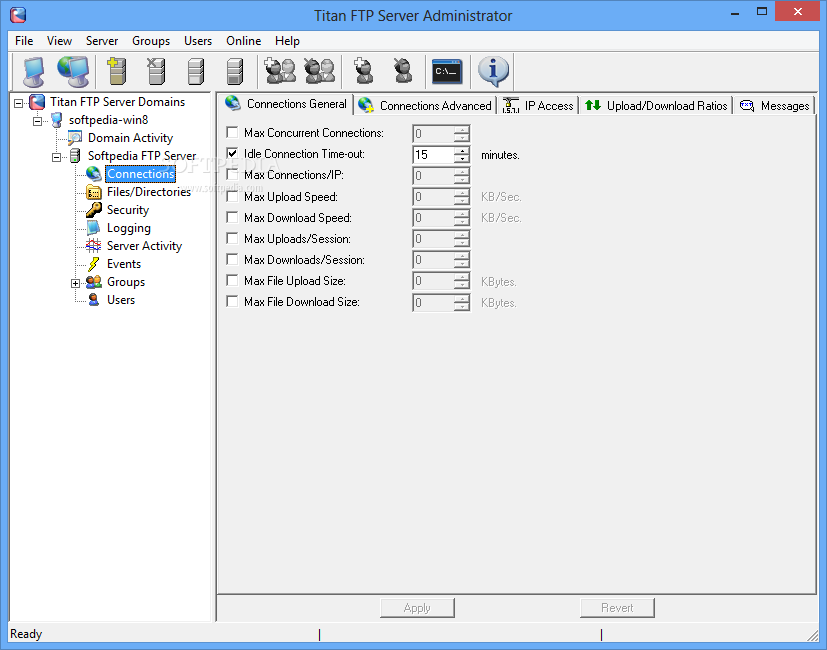827x650 pixels.
Task: Collapse the Titan FTP Server Domains node
Action: click(x=18, y=103)
